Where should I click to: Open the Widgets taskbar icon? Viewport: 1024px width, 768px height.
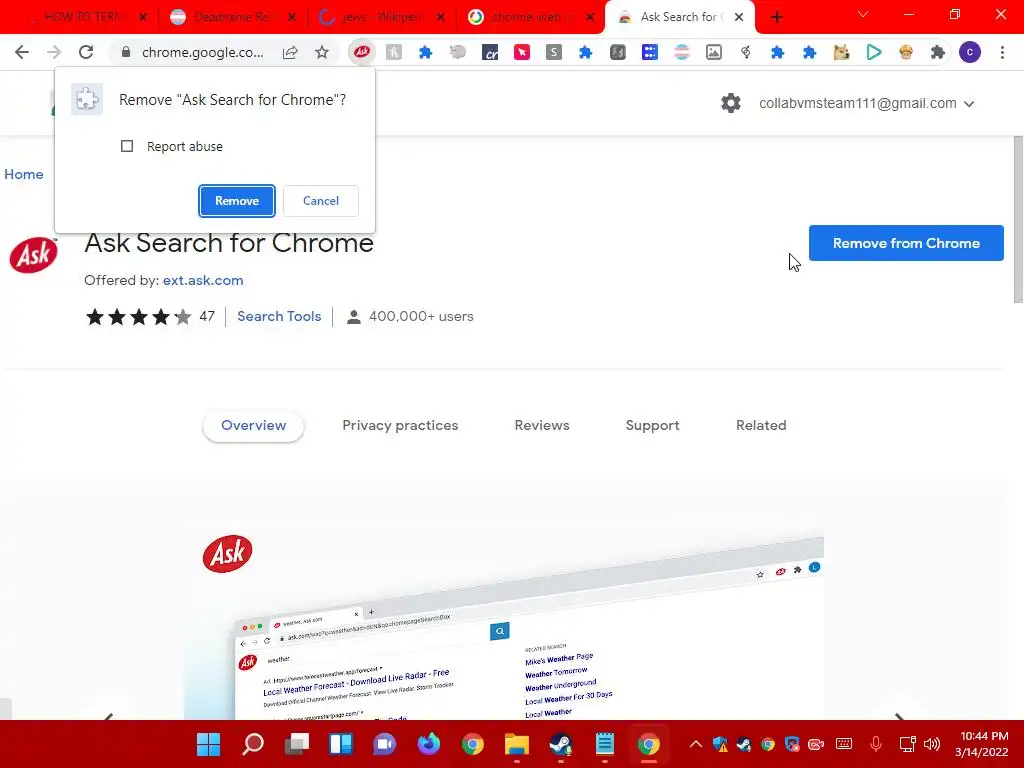341,744
